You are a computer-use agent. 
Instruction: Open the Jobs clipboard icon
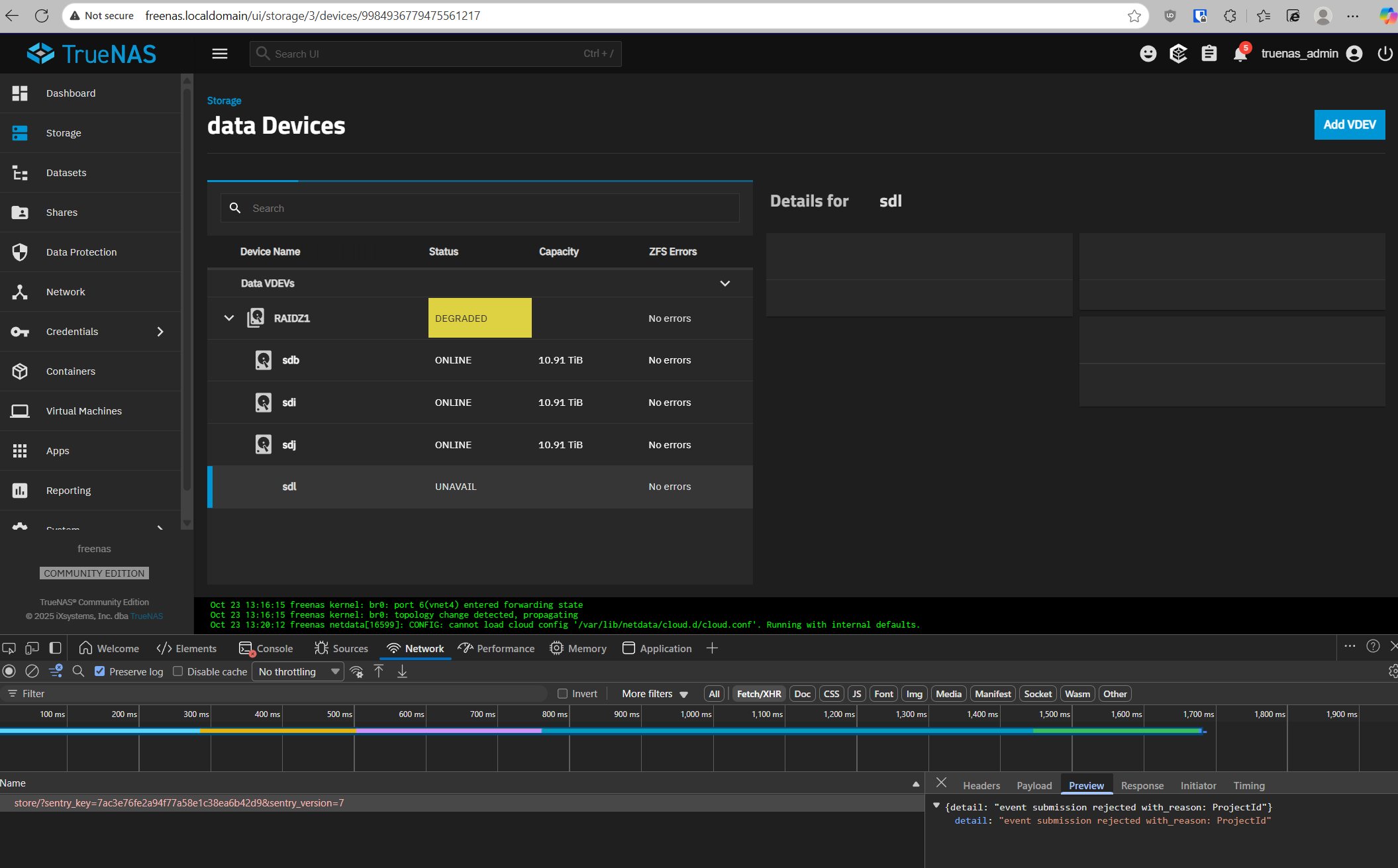coord(1209,54)
